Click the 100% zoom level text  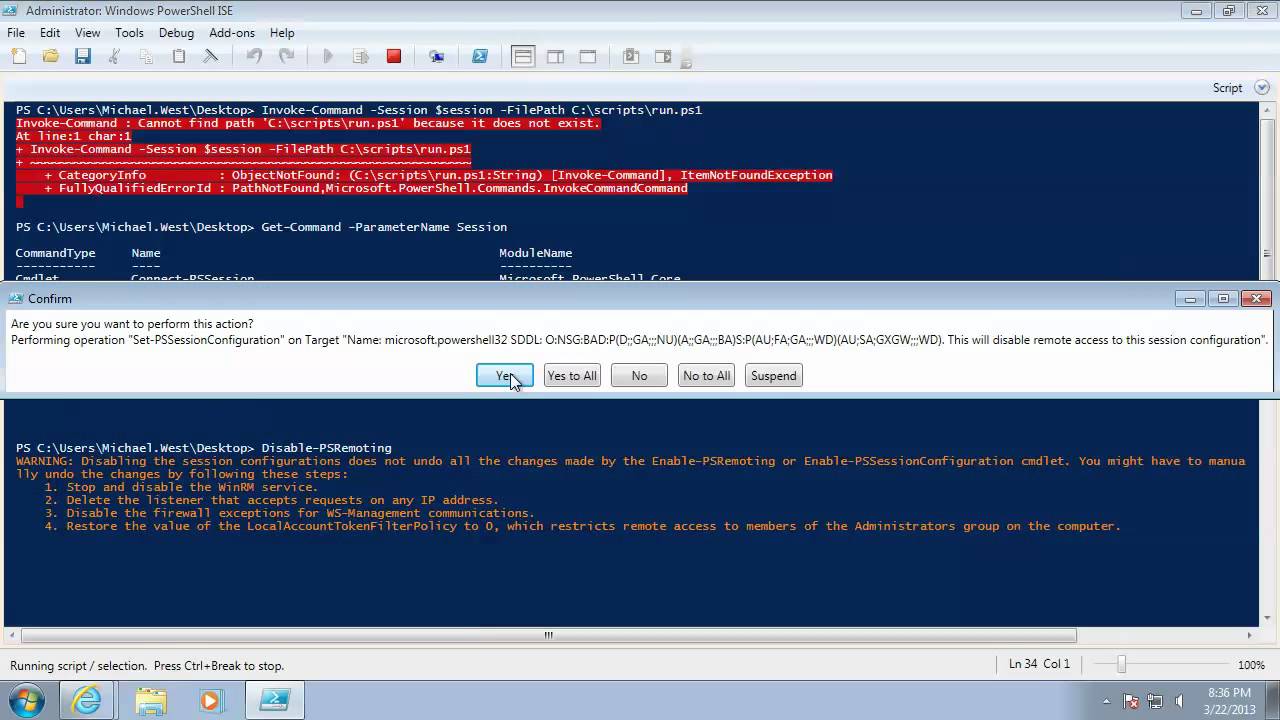[x=1251, y=665]
